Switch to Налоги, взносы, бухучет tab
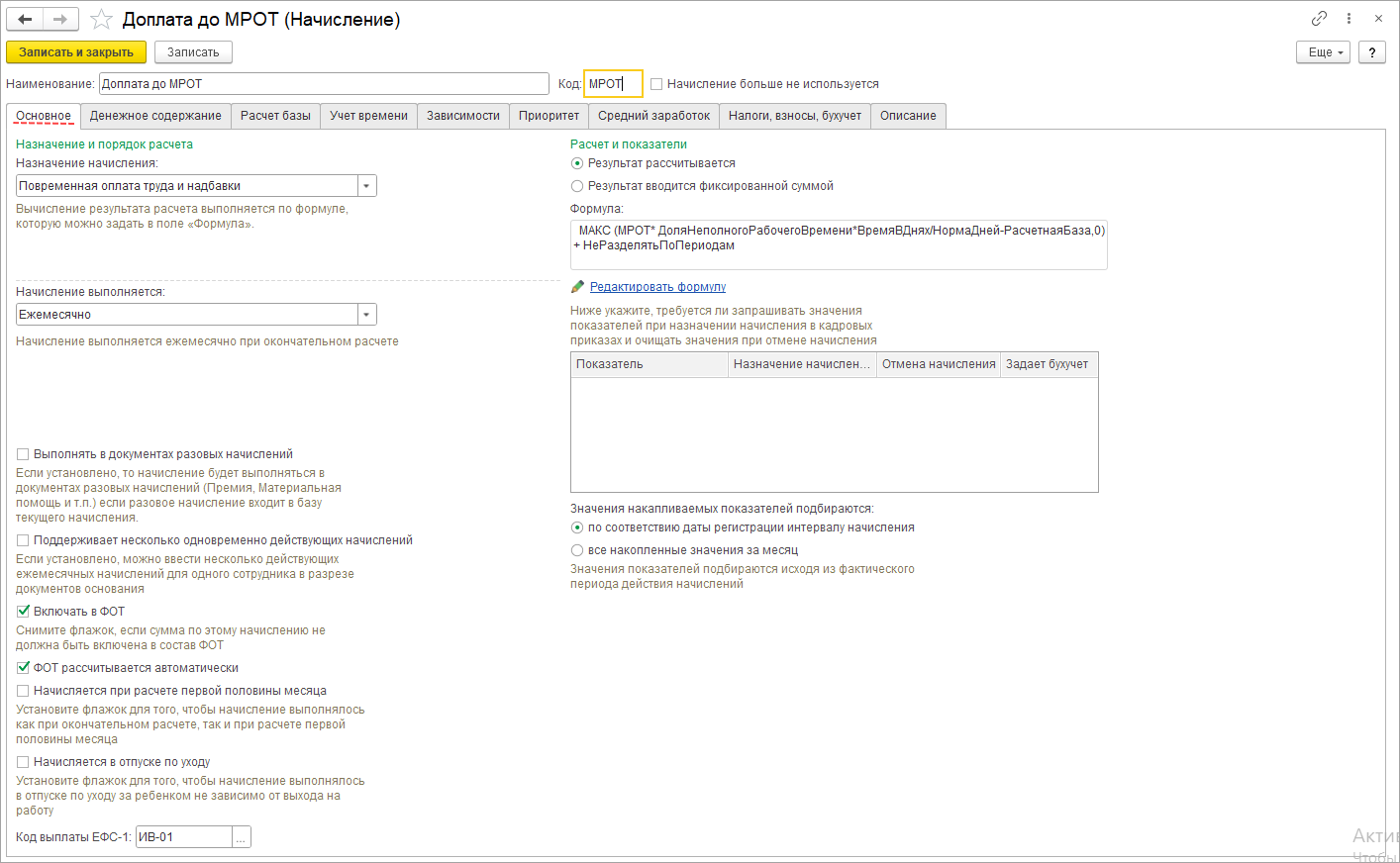Viewport: 1400px width, 863px height. click(x=795, y=116)
